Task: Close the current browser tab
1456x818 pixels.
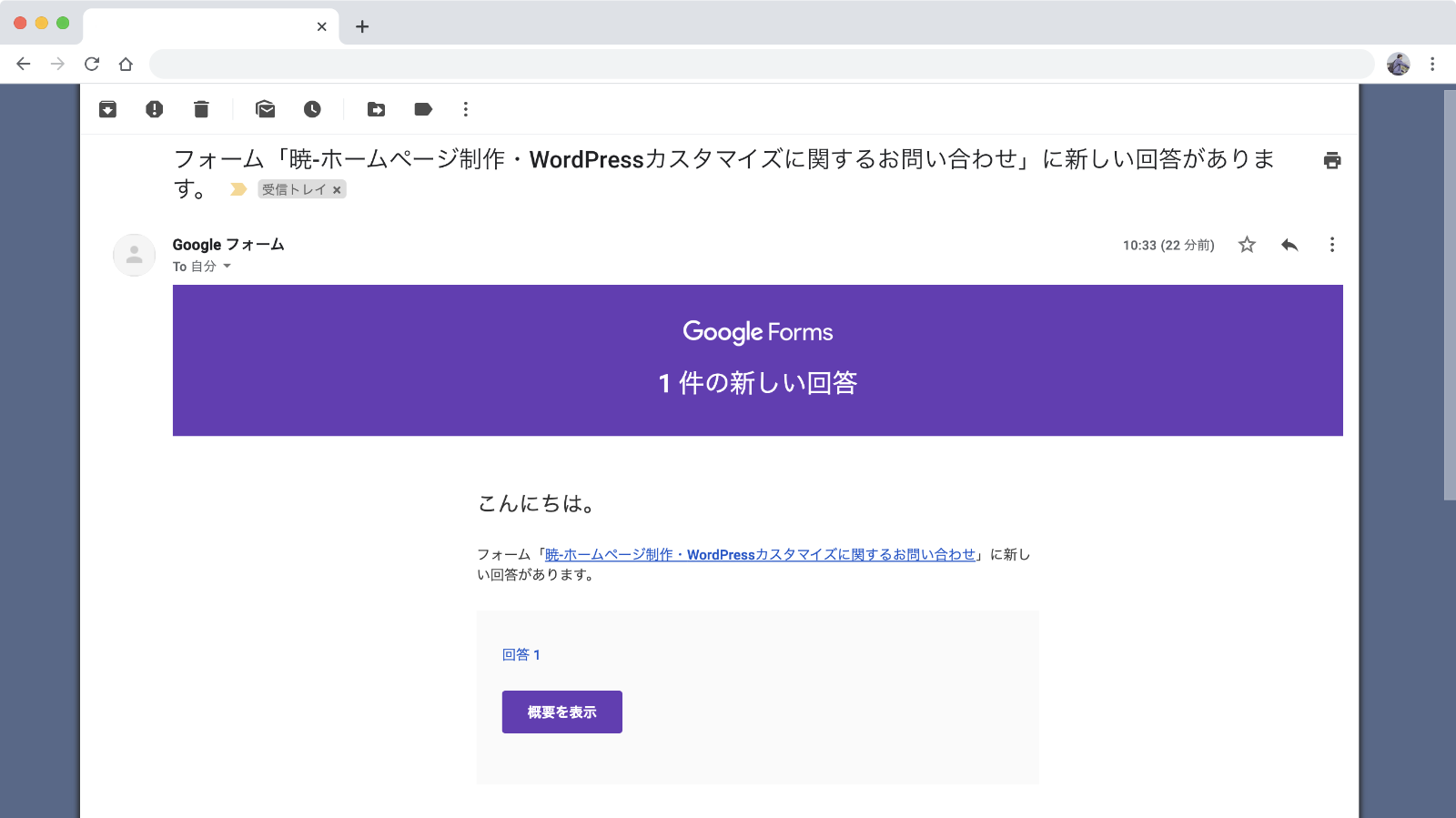Action: coord(321,26)
